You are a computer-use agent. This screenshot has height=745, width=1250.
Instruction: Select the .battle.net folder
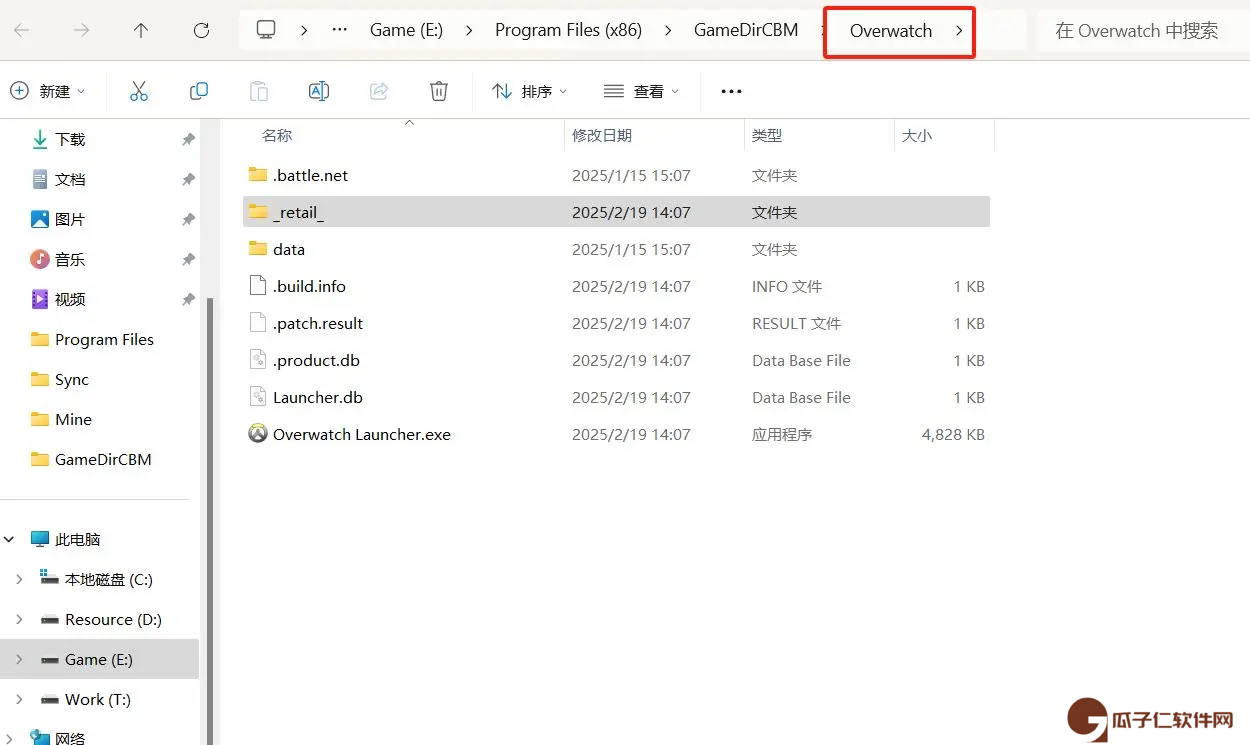[616, 175]
